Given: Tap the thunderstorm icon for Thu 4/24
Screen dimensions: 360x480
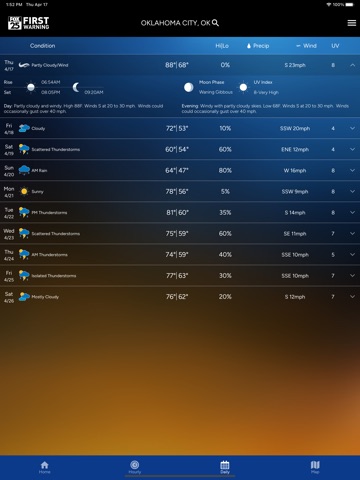Looking at the screenshot, I should pos(24,254).
